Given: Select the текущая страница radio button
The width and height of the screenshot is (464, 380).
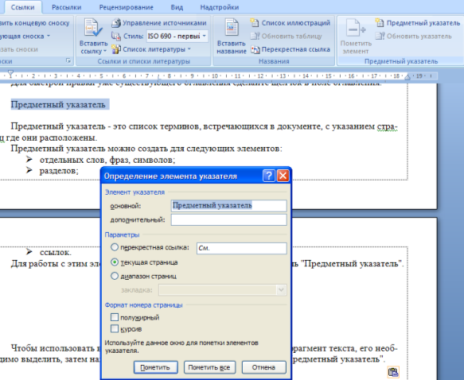Looking at the screenshot, I should click(114, 262).
